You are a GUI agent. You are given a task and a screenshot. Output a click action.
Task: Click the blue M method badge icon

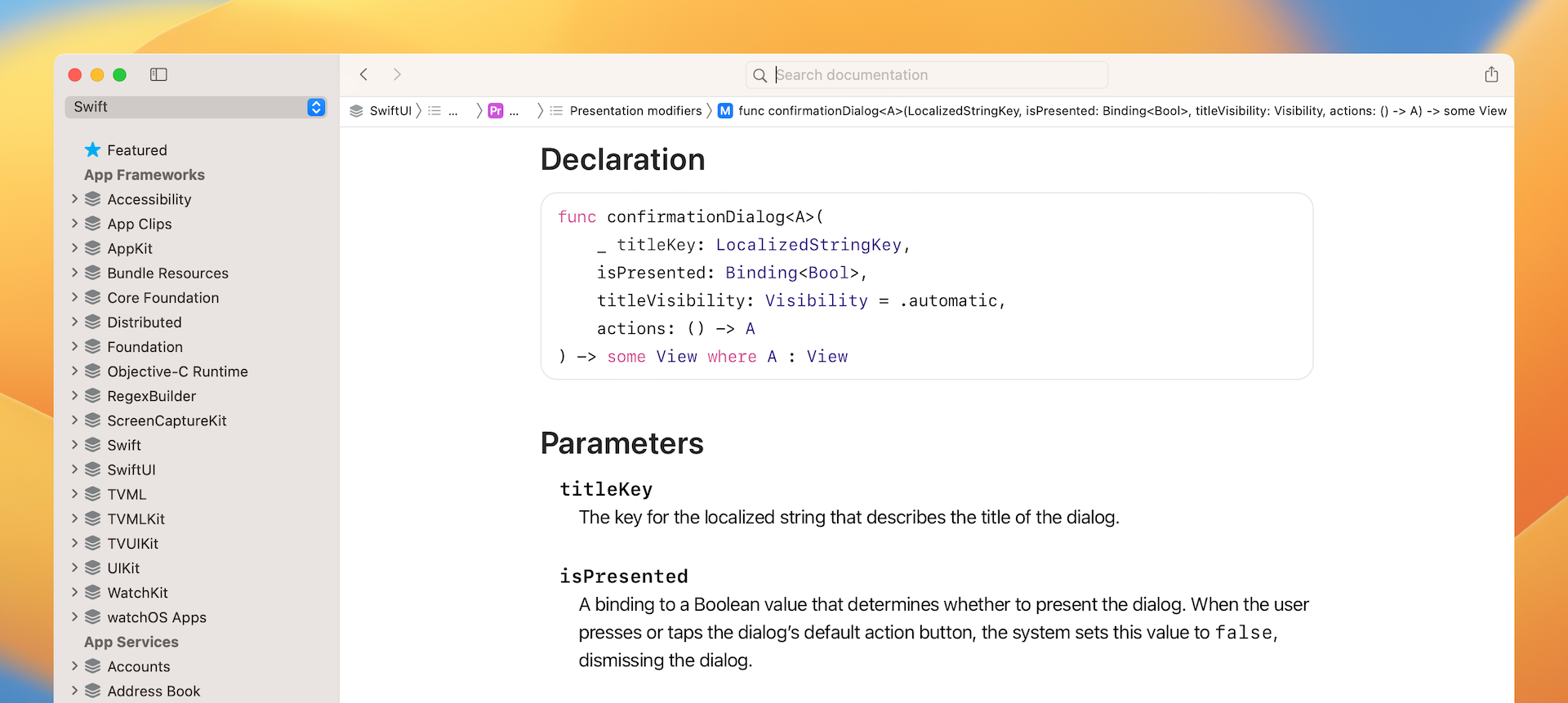click(725, 111)
